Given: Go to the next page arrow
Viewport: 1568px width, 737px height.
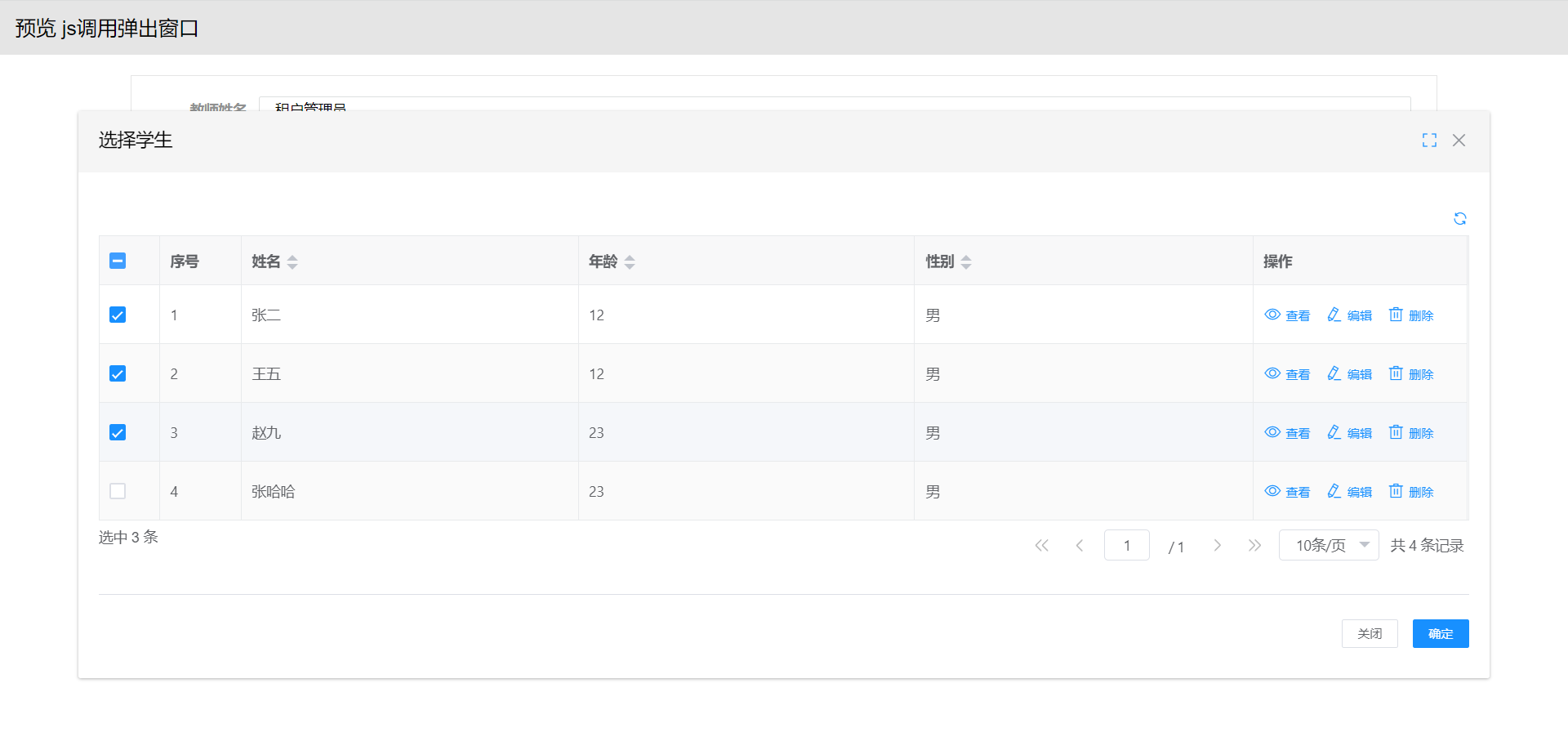Looking at the screenshot, I should 1217,545.
